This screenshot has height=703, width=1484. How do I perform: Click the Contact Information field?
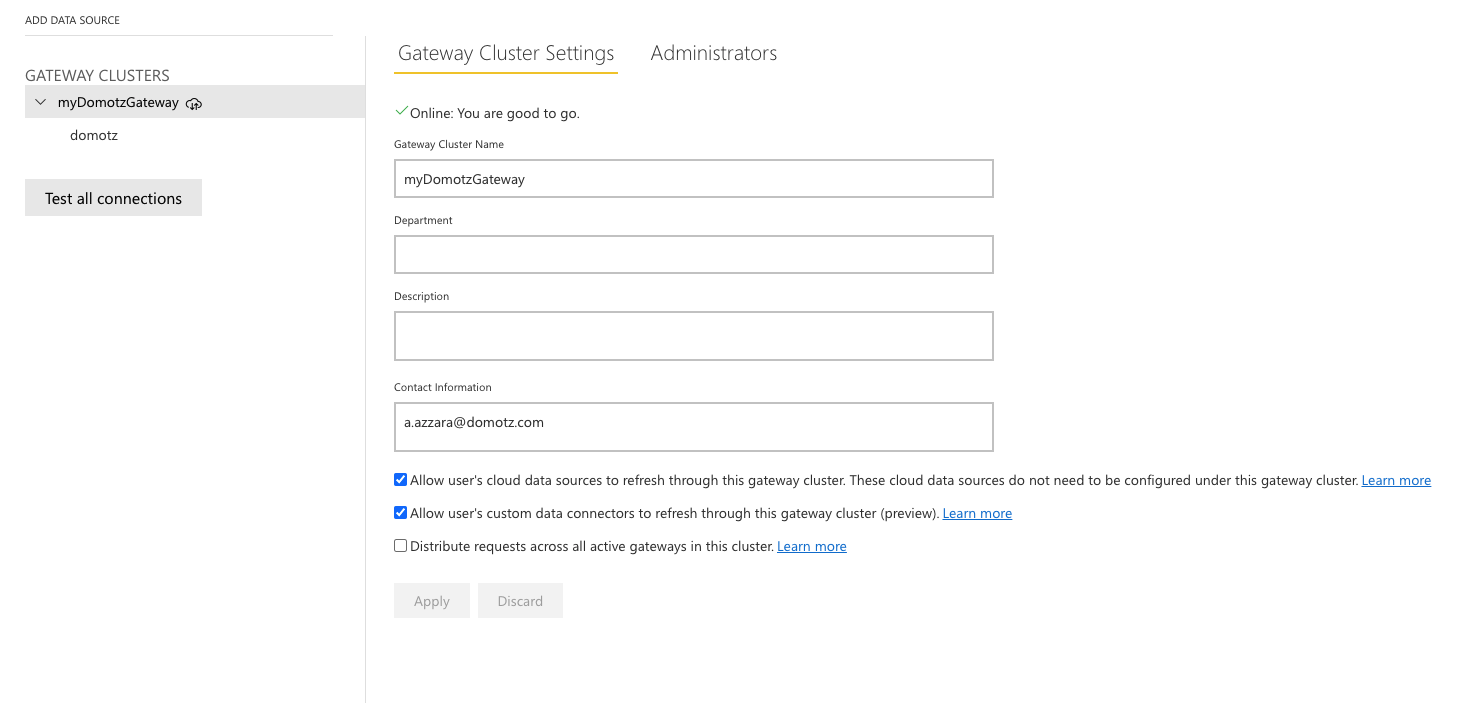[x=694, y=427]
